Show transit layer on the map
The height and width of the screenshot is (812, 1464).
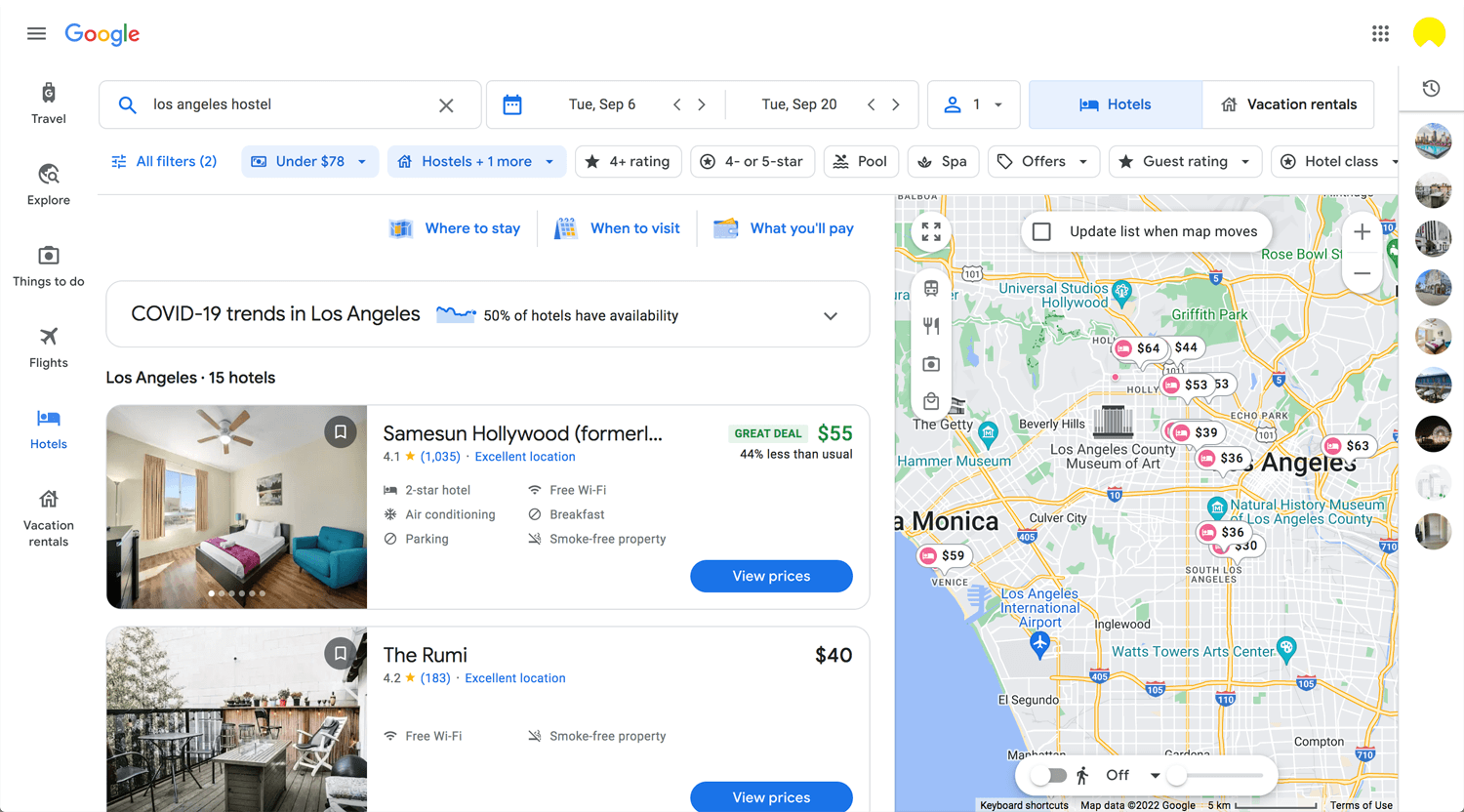[x=931, y=288]
